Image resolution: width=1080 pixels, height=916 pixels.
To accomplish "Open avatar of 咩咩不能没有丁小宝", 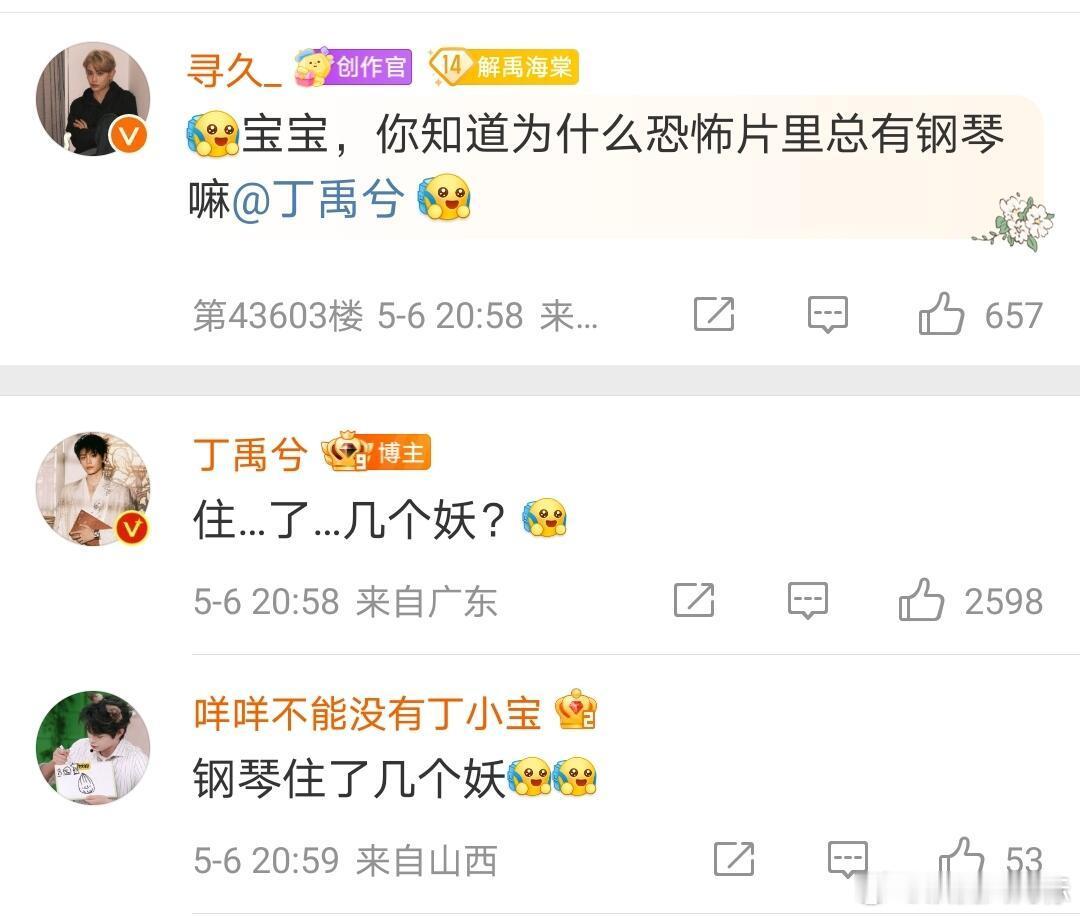I will pos(93,747).
